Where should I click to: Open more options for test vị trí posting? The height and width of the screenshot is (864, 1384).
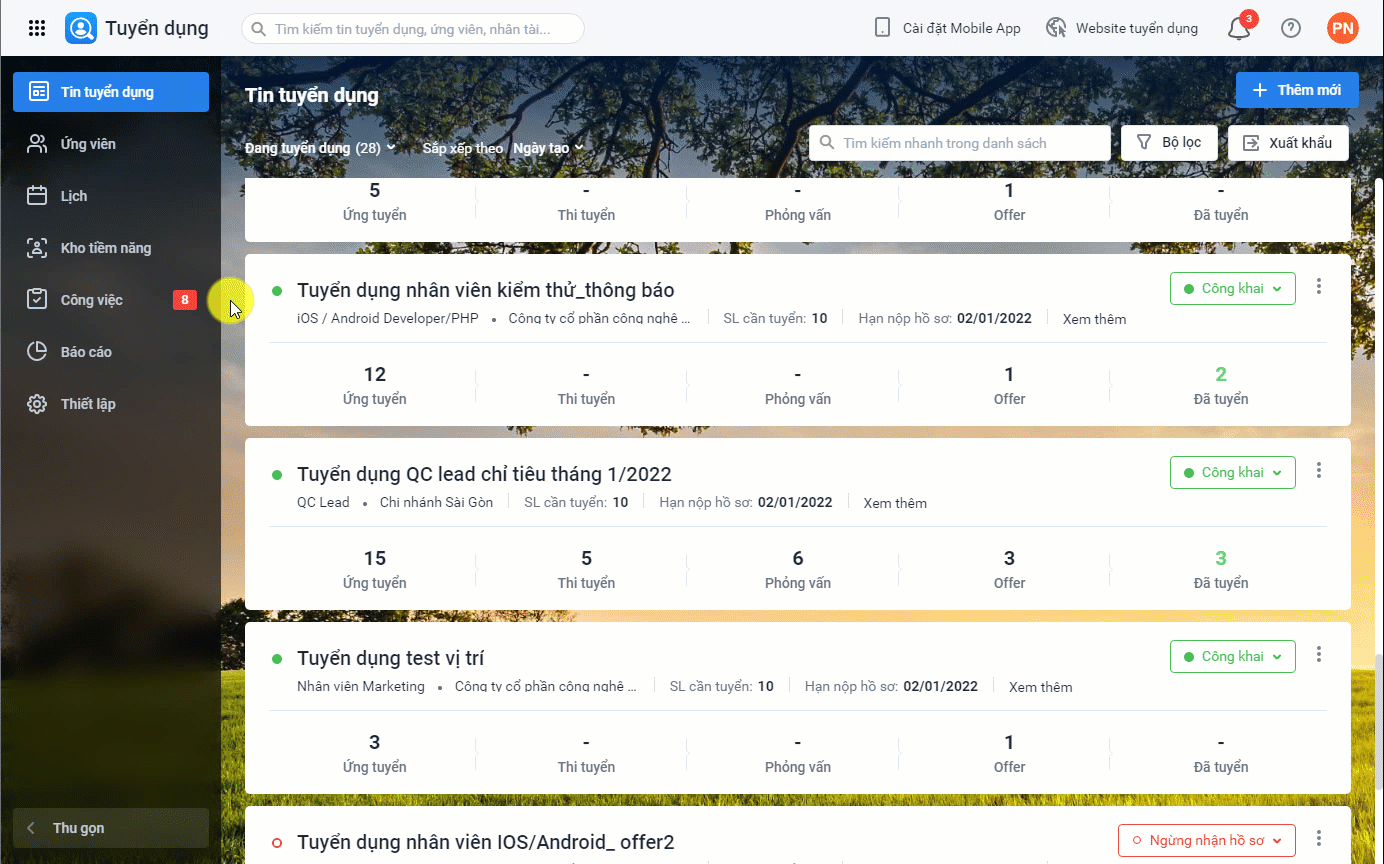coord(1319,654)
